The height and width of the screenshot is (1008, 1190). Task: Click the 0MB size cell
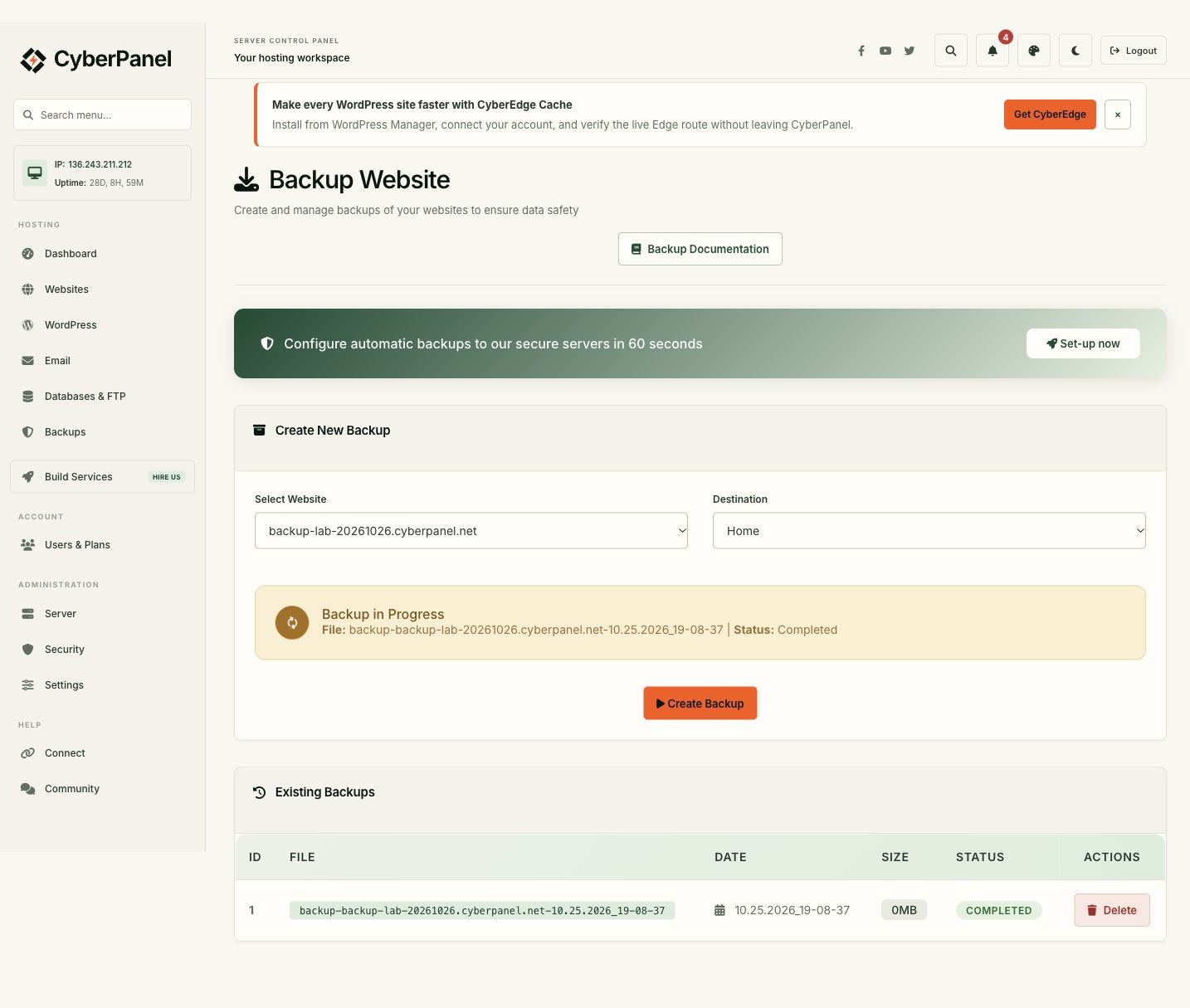(904, 910)
